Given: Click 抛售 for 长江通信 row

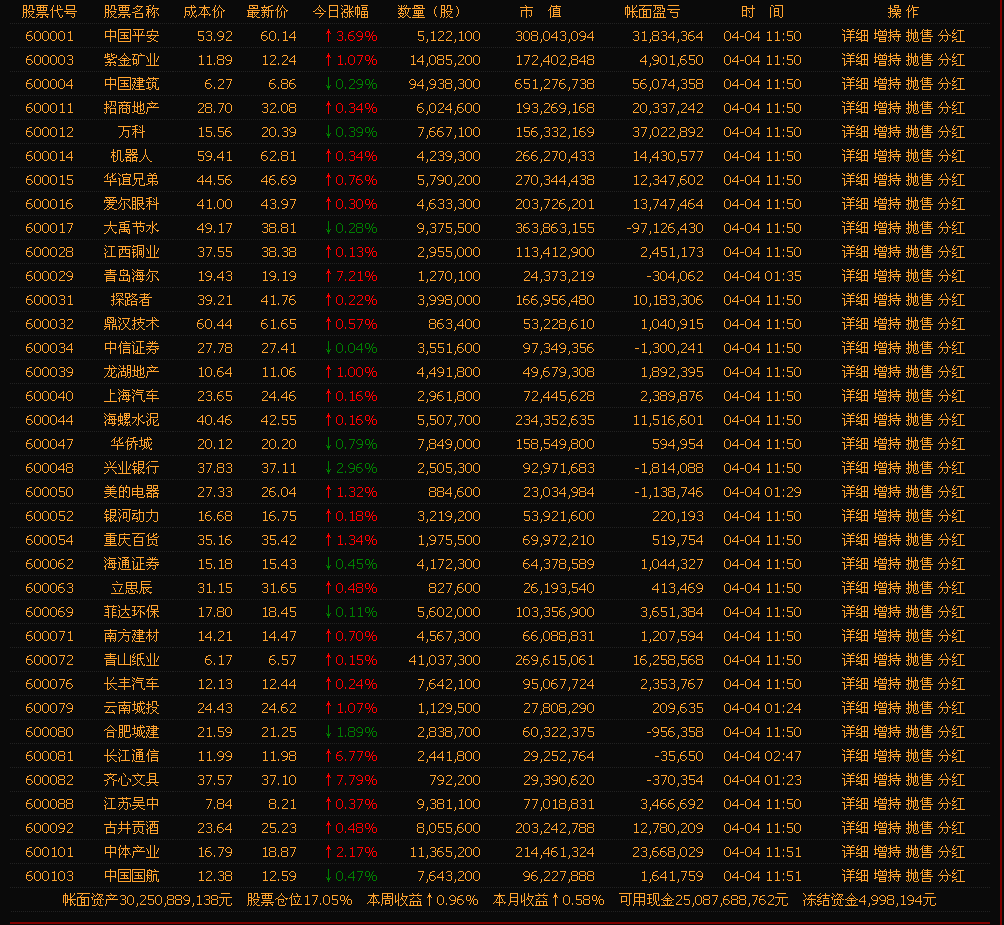Looking at the screenshot, I should point(919,757).
